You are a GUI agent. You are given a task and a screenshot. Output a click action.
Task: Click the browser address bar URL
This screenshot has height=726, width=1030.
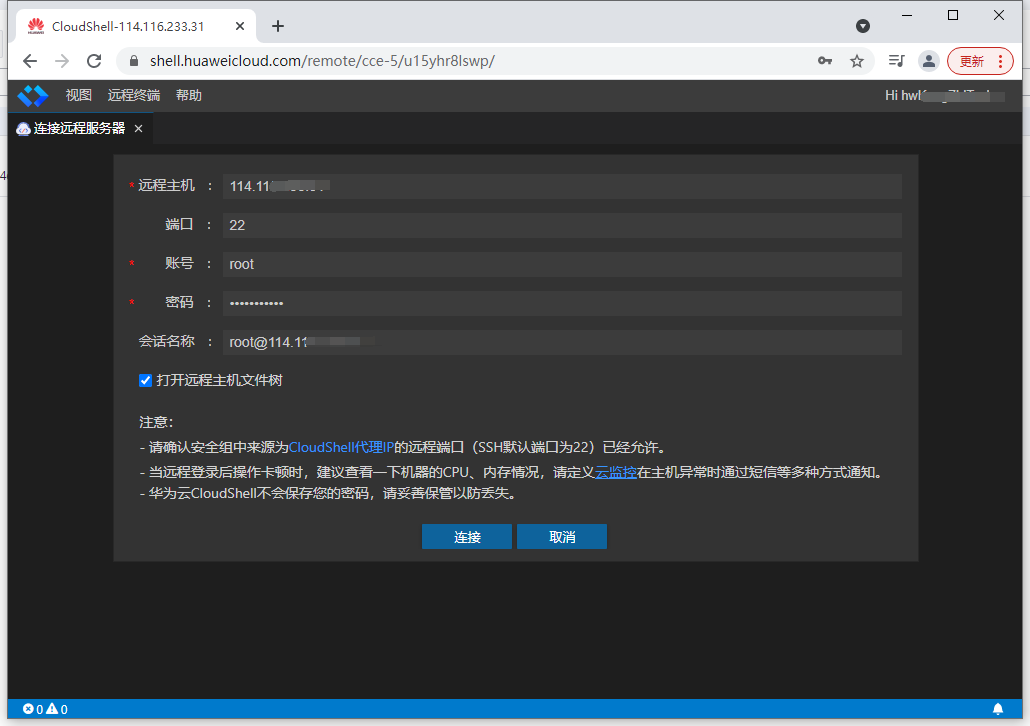click(x=322, y=61)
